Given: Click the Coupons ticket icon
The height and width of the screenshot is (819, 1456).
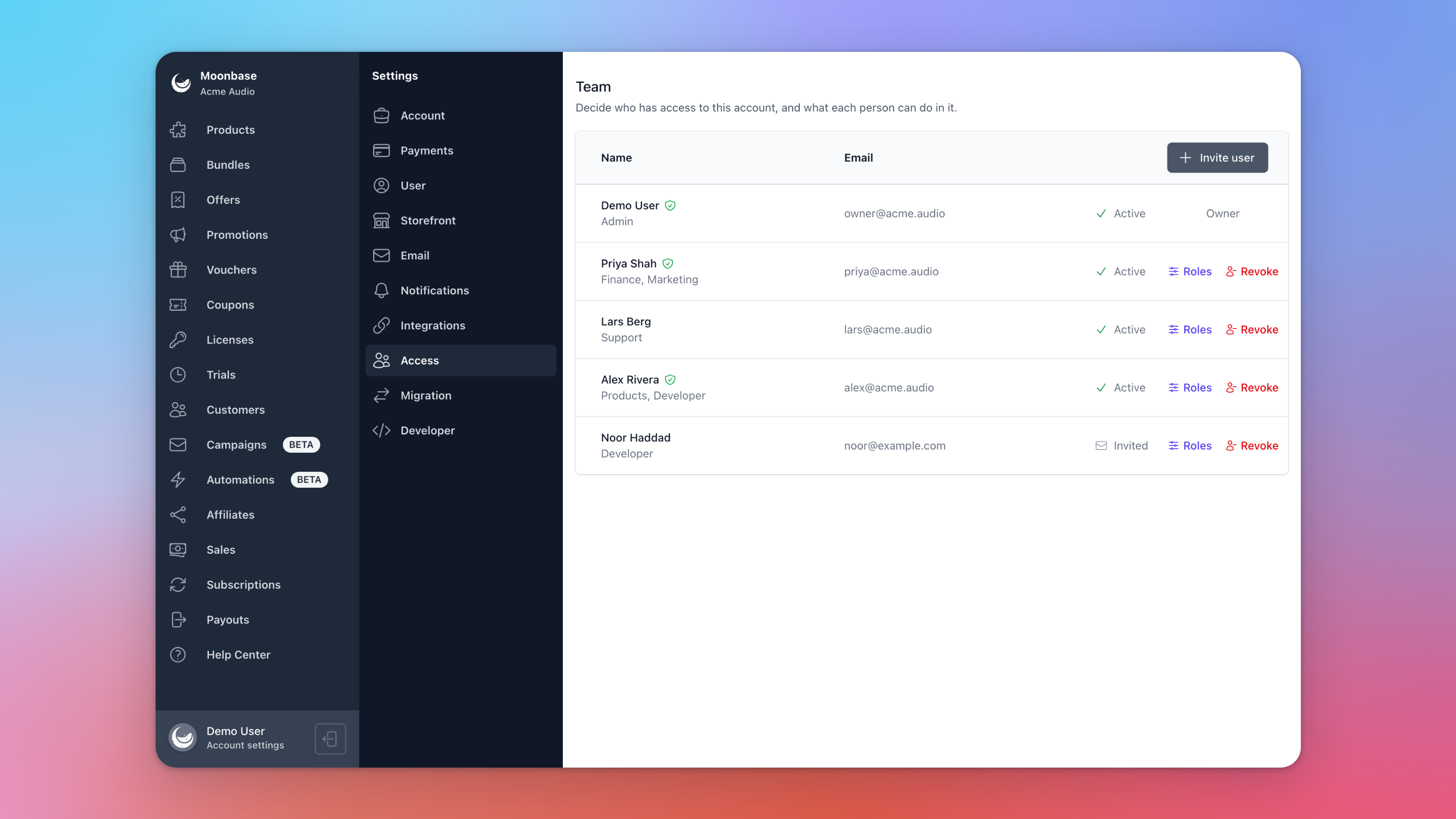Looking at the screenshot, I should pos(178,305).
